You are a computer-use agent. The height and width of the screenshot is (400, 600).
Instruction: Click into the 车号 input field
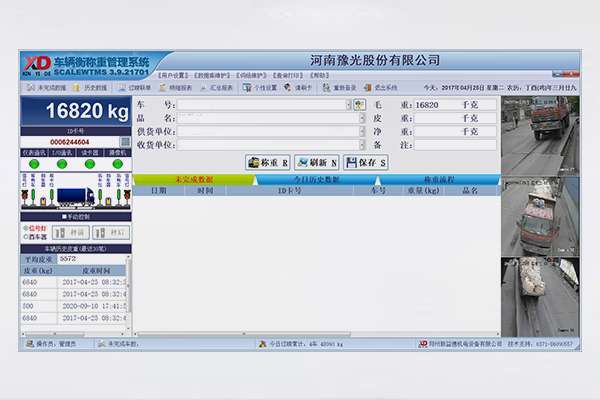262,105
